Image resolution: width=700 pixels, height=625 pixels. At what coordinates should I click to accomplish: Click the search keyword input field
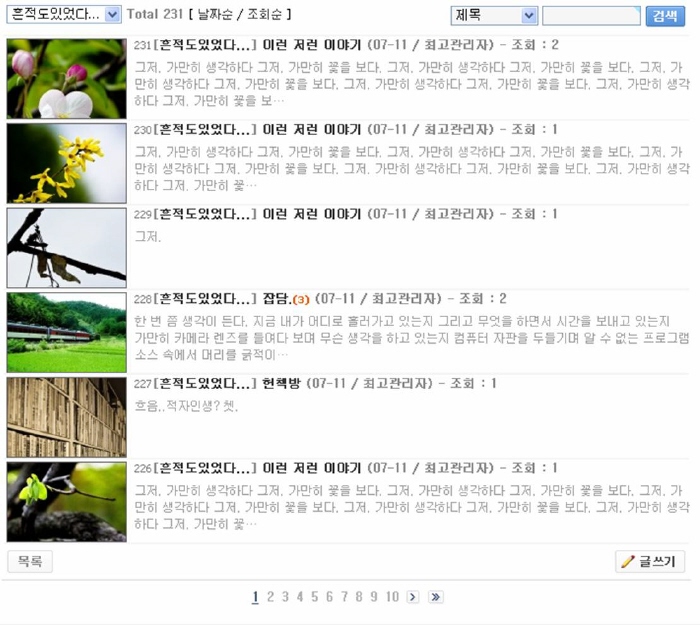pos(592,16)
